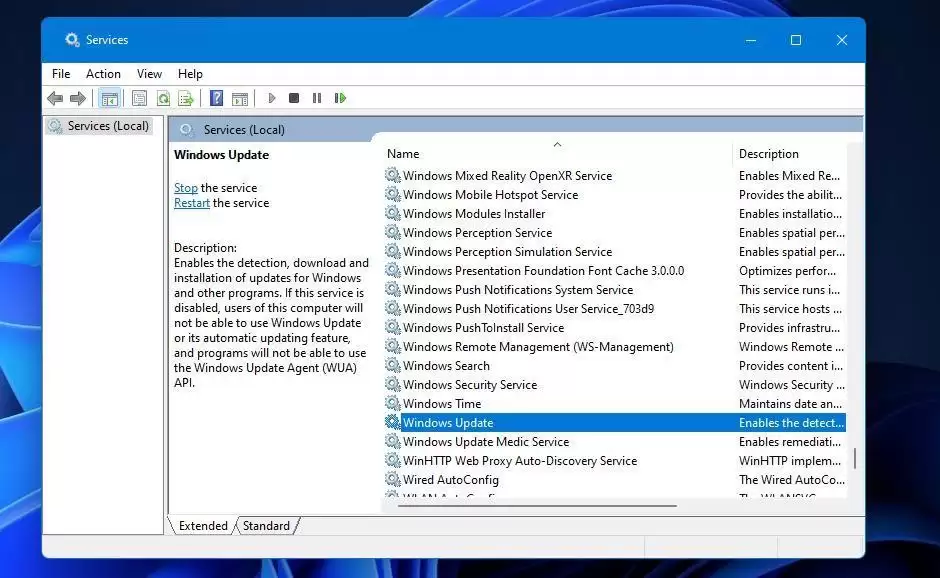Viewport: 940px width, 578px height.
Task: Select the Windows Search service row
Action: click(x=614, y=366)
